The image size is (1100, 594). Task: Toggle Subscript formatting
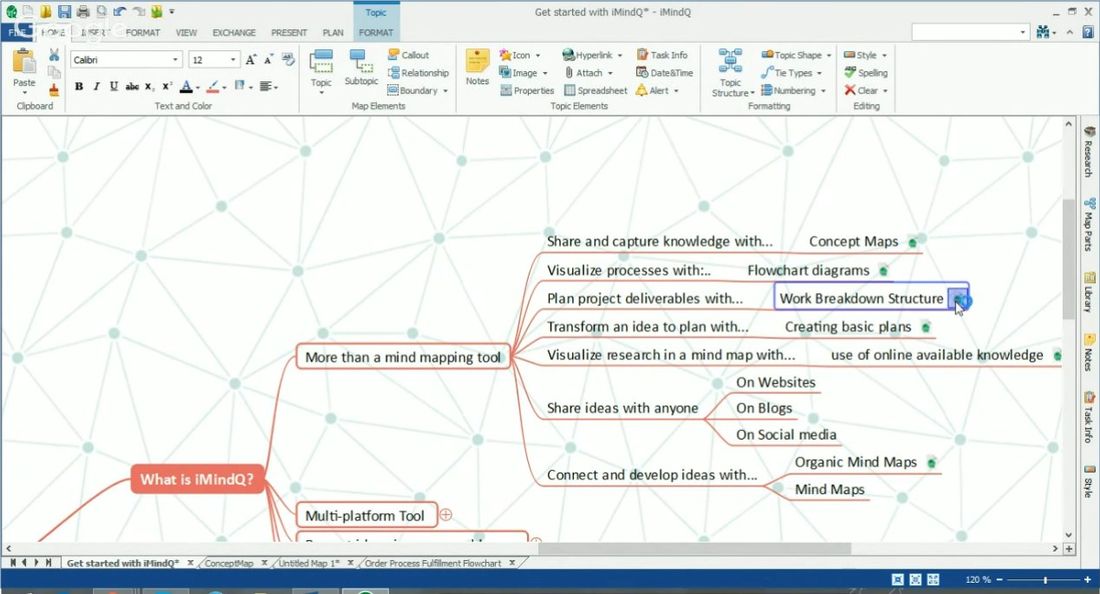[149, 86]
